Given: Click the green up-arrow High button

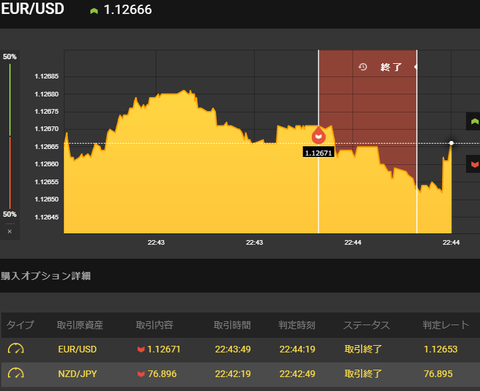Looking at the screenshot, I should click(x=473, y=121).
